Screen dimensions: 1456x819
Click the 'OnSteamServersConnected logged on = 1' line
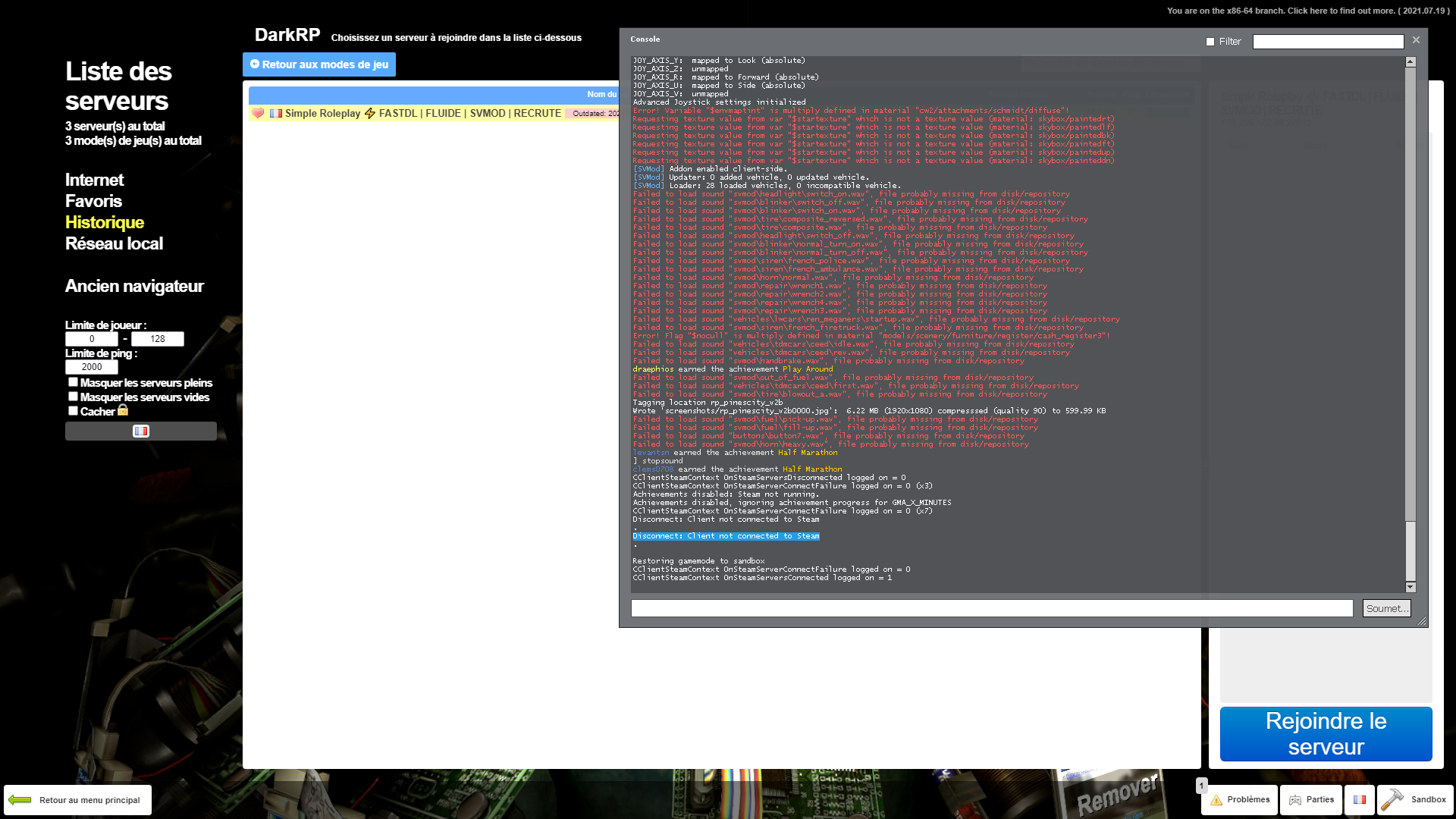pyautogui.click(x=762, y=578)
